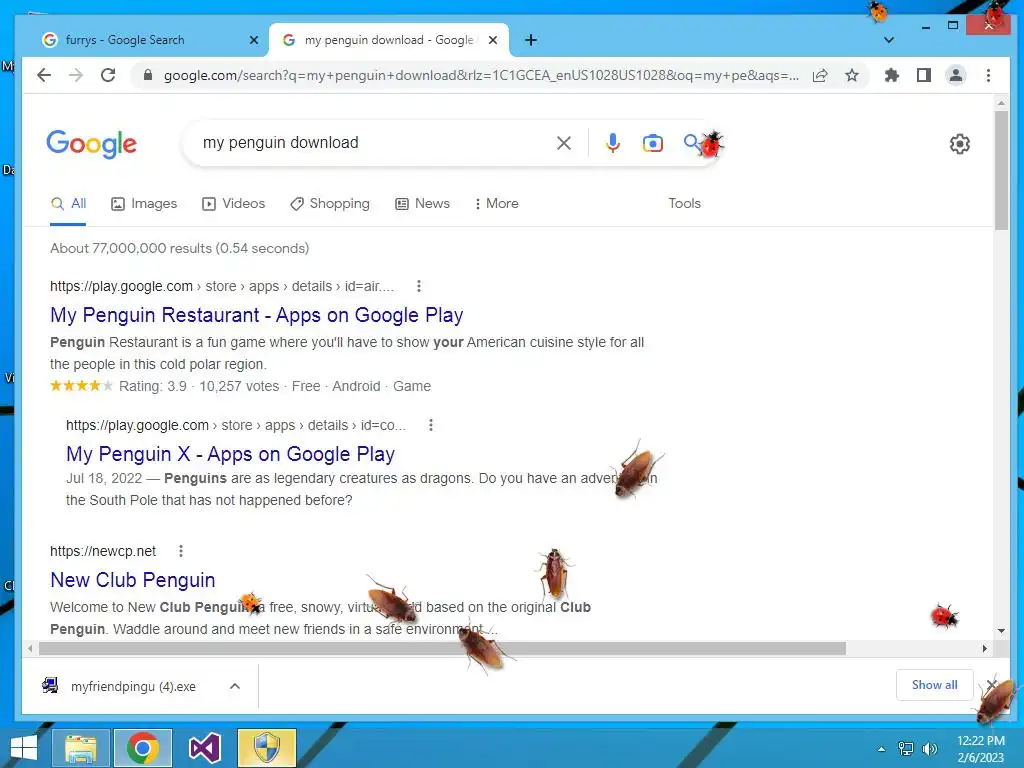The height and width of the screenshot is (768, 1024).
Task: Open Chrome's three-dot menu
Action: (x=988, y=75)
